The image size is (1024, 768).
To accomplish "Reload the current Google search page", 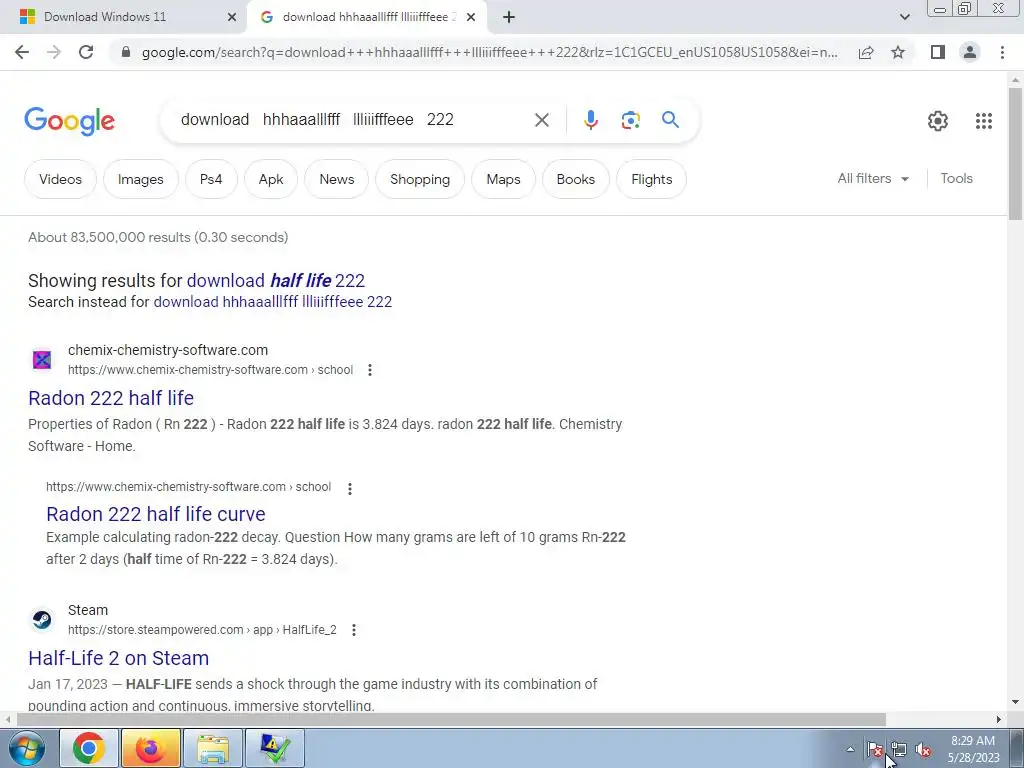I will 86,52.
